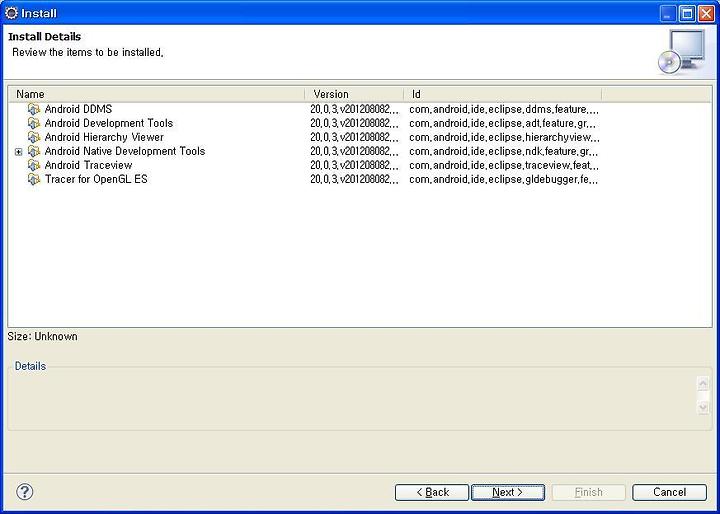Sort by the Name column header
Viewport: 720px width, 514px height.
[x=157, y=94]
